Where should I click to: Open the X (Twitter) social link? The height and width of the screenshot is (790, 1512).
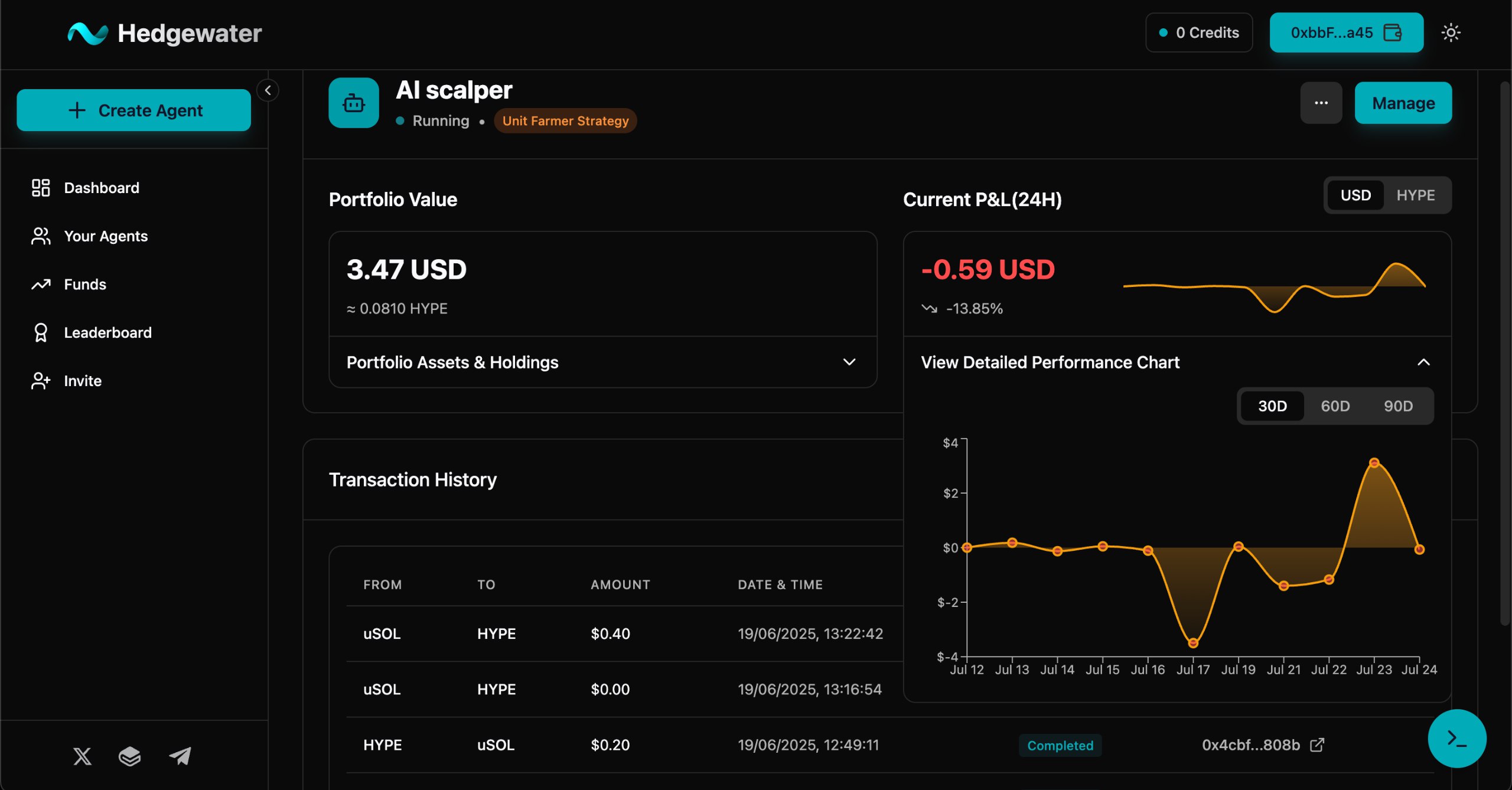point(82,756)
